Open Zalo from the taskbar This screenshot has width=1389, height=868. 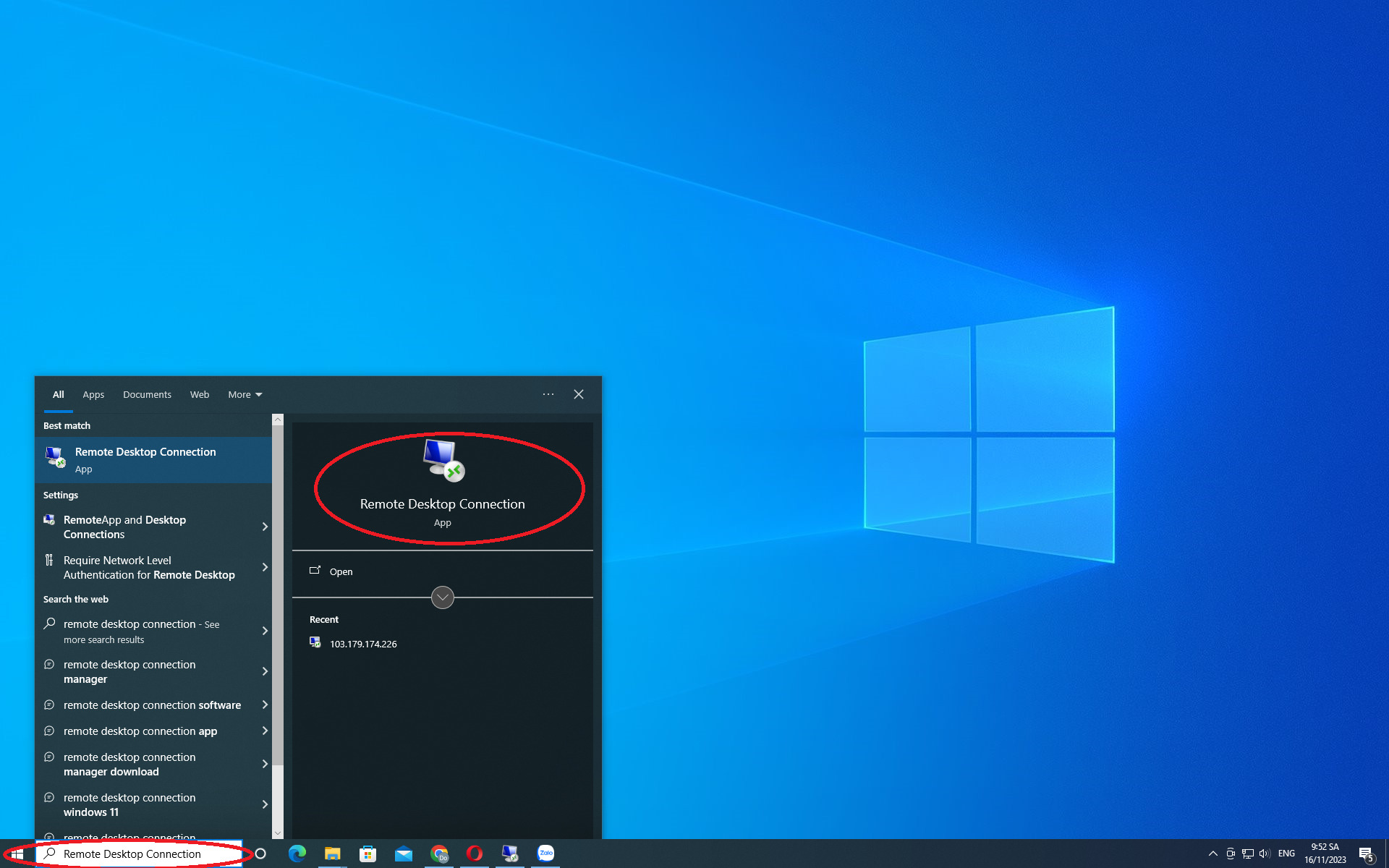545,854
